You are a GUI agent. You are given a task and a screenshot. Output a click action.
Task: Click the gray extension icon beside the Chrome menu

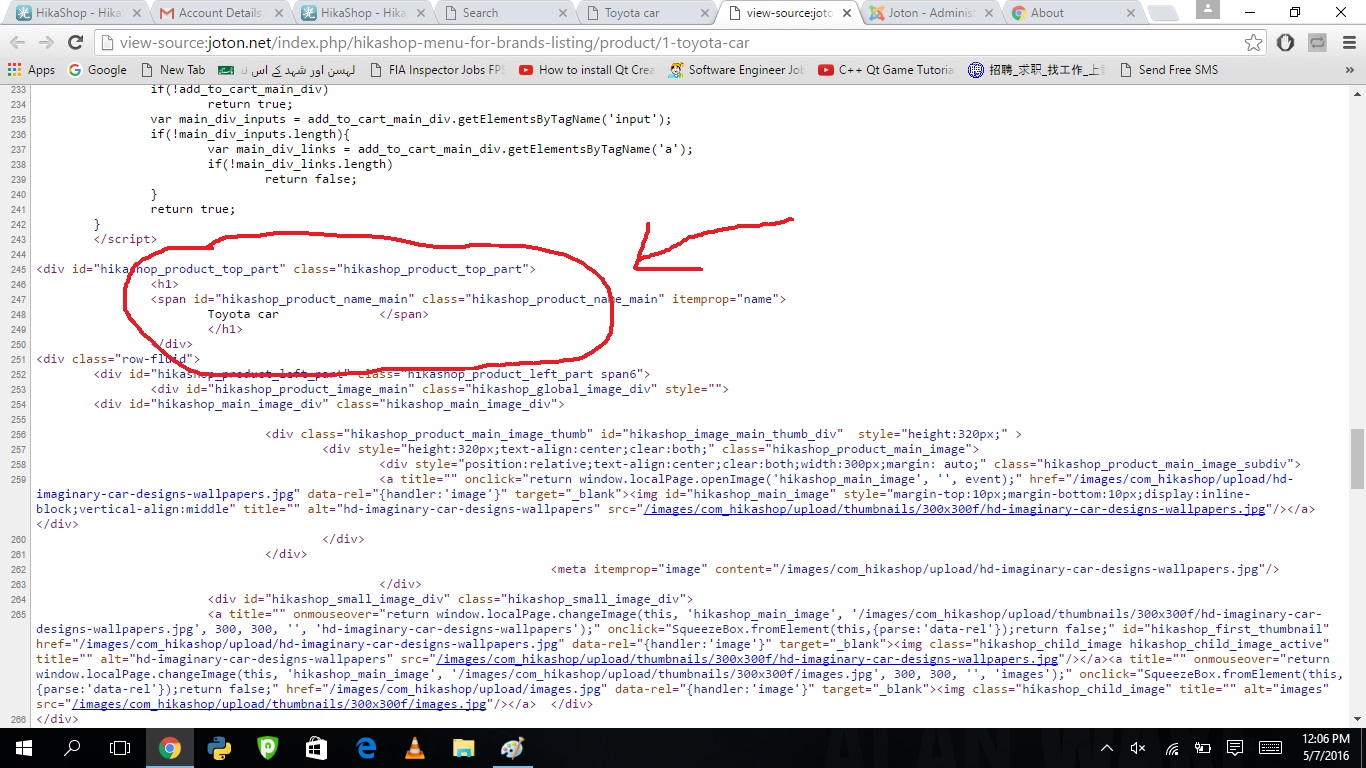pos(1317,43)
